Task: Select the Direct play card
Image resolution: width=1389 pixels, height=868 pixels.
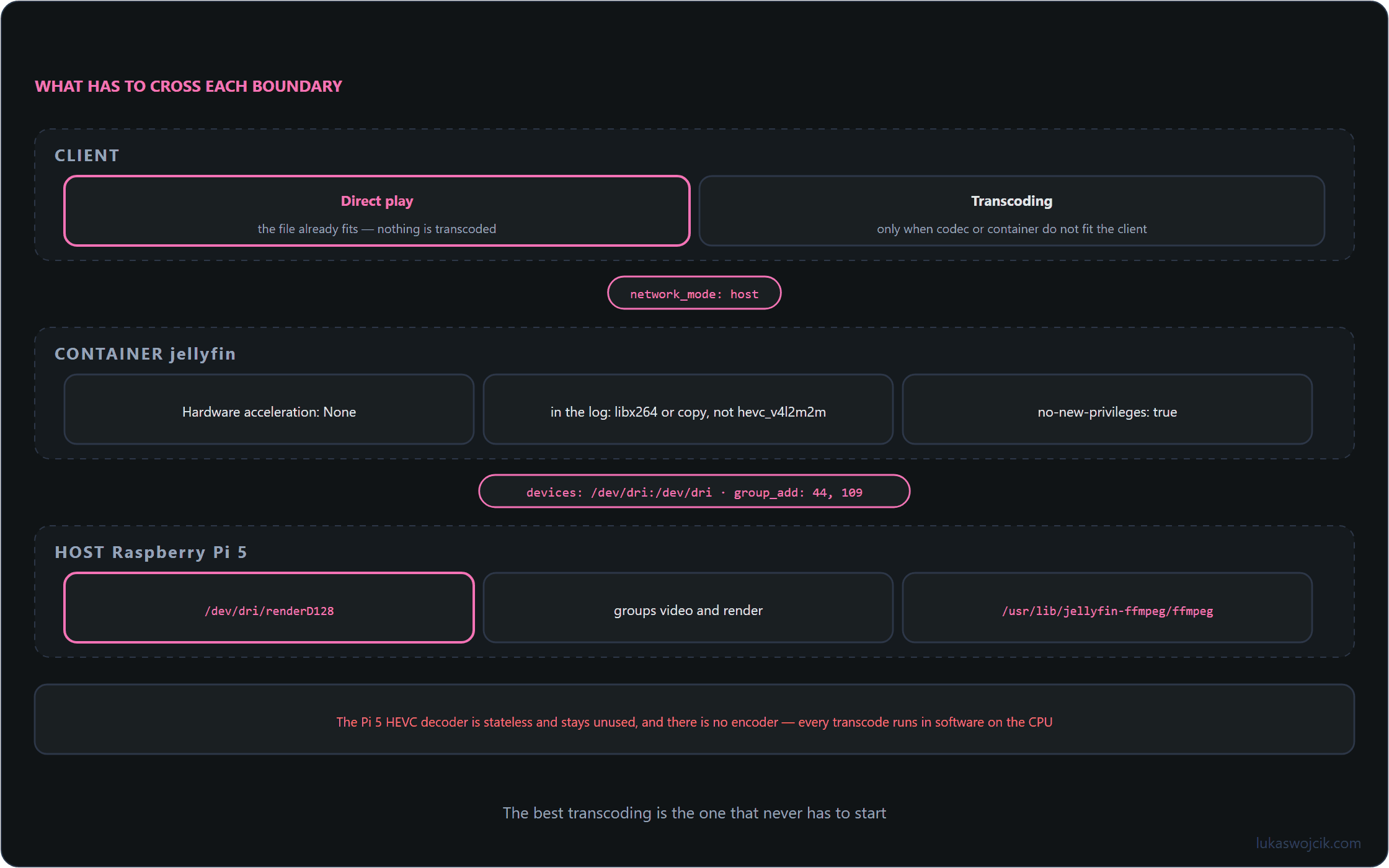Action: point(377,211)
